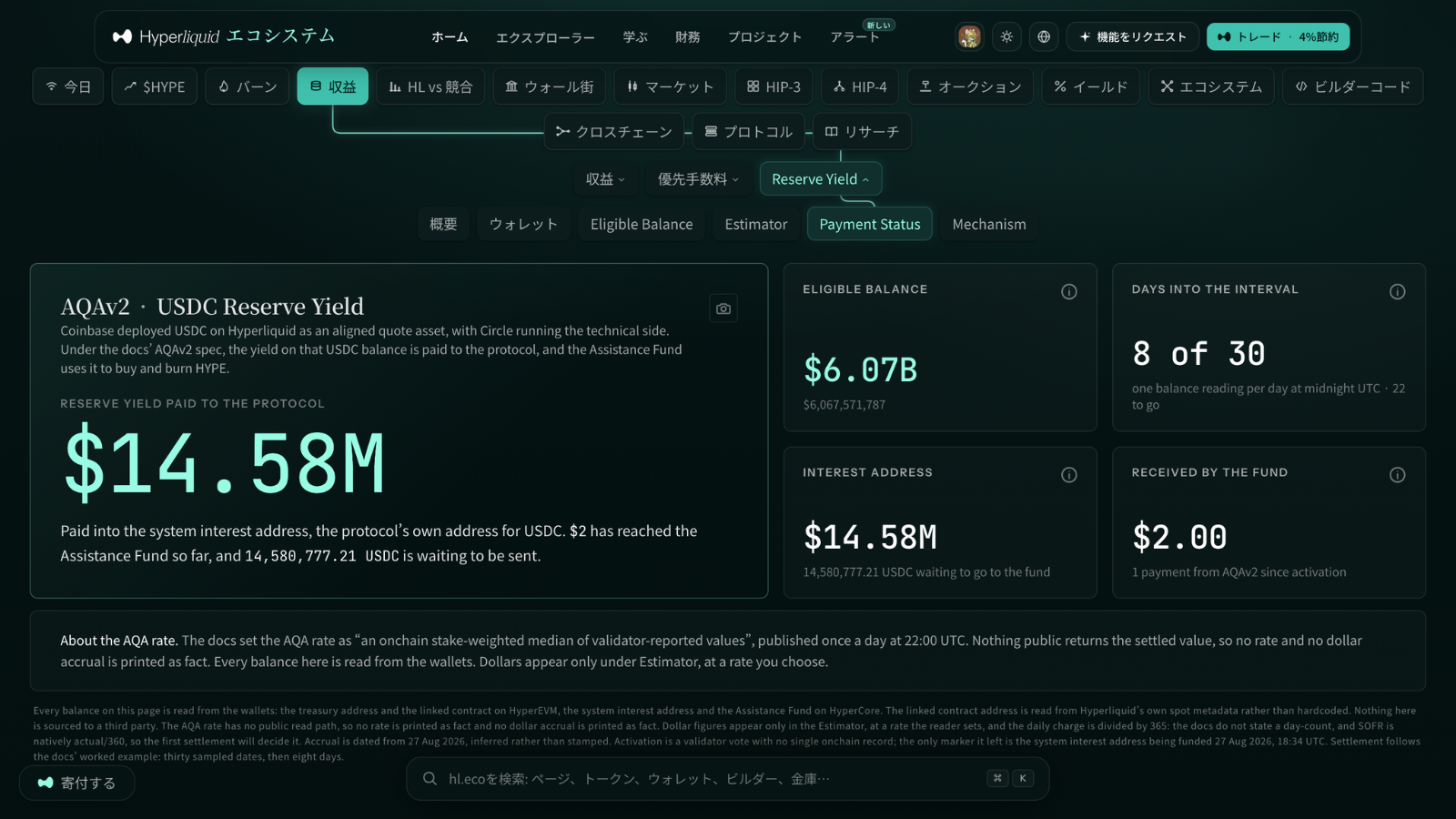The image size is (1456, 819).
Task: Open the 今日 section
Action: [x=68, y=86]
